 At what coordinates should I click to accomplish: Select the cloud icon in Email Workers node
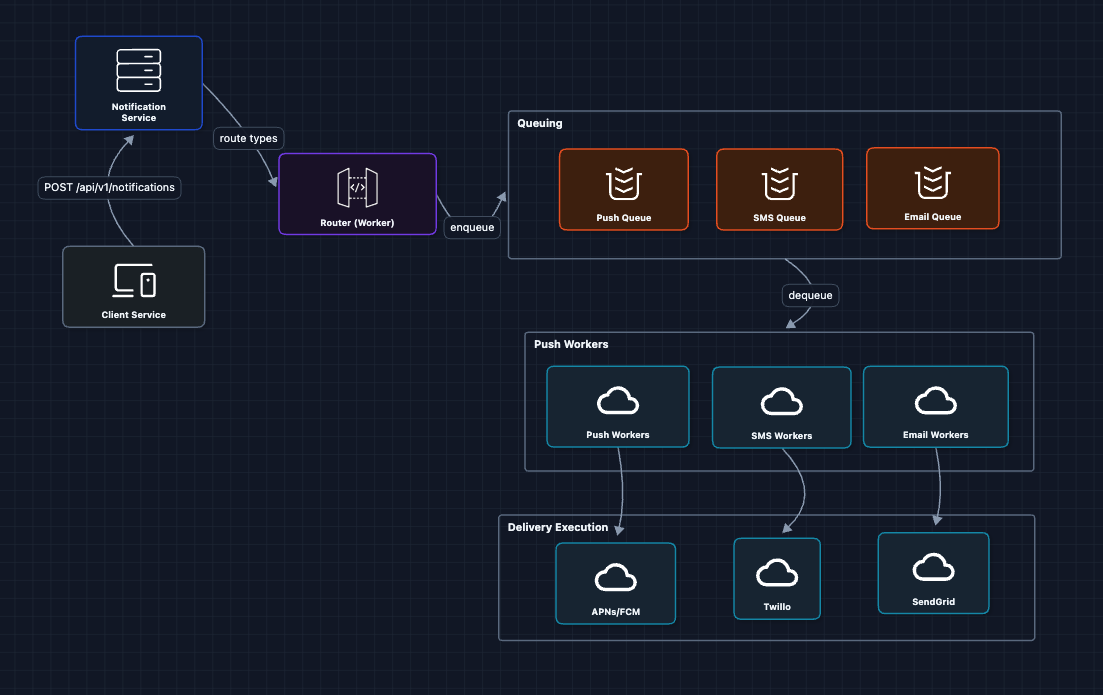[x=935, y=401]
